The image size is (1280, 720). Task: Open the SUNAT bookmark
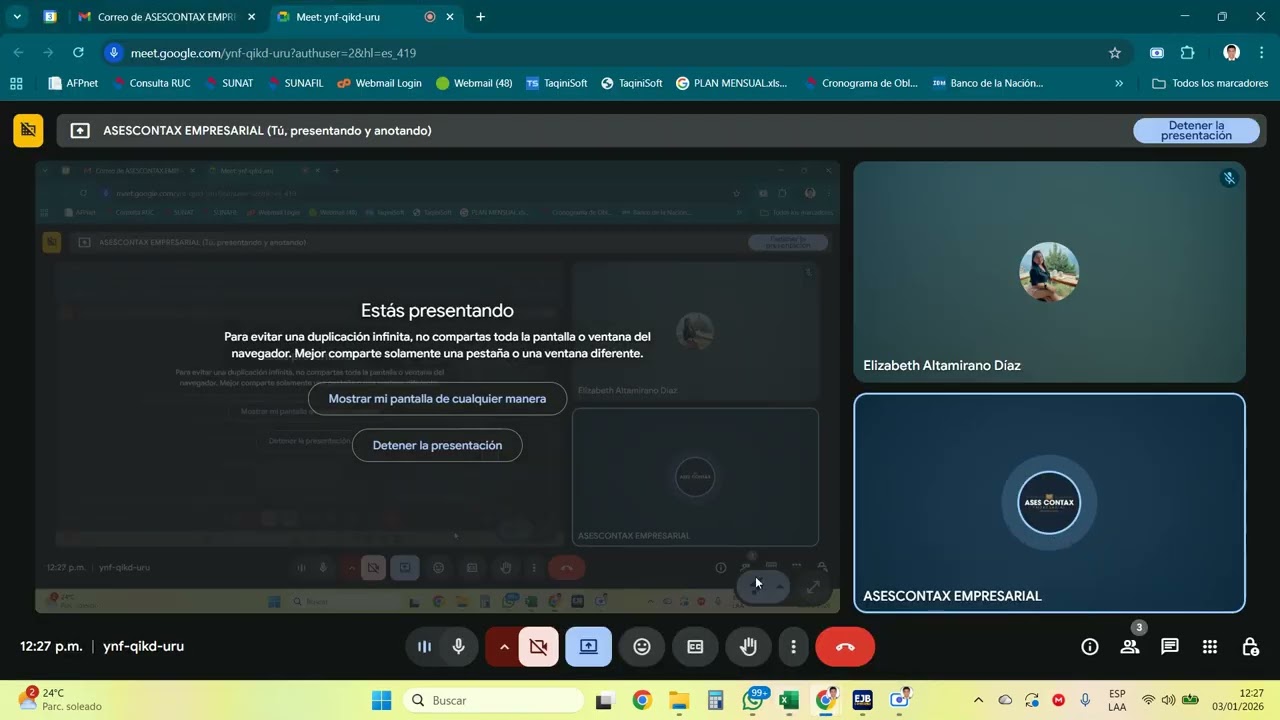(x=229, y=83)
